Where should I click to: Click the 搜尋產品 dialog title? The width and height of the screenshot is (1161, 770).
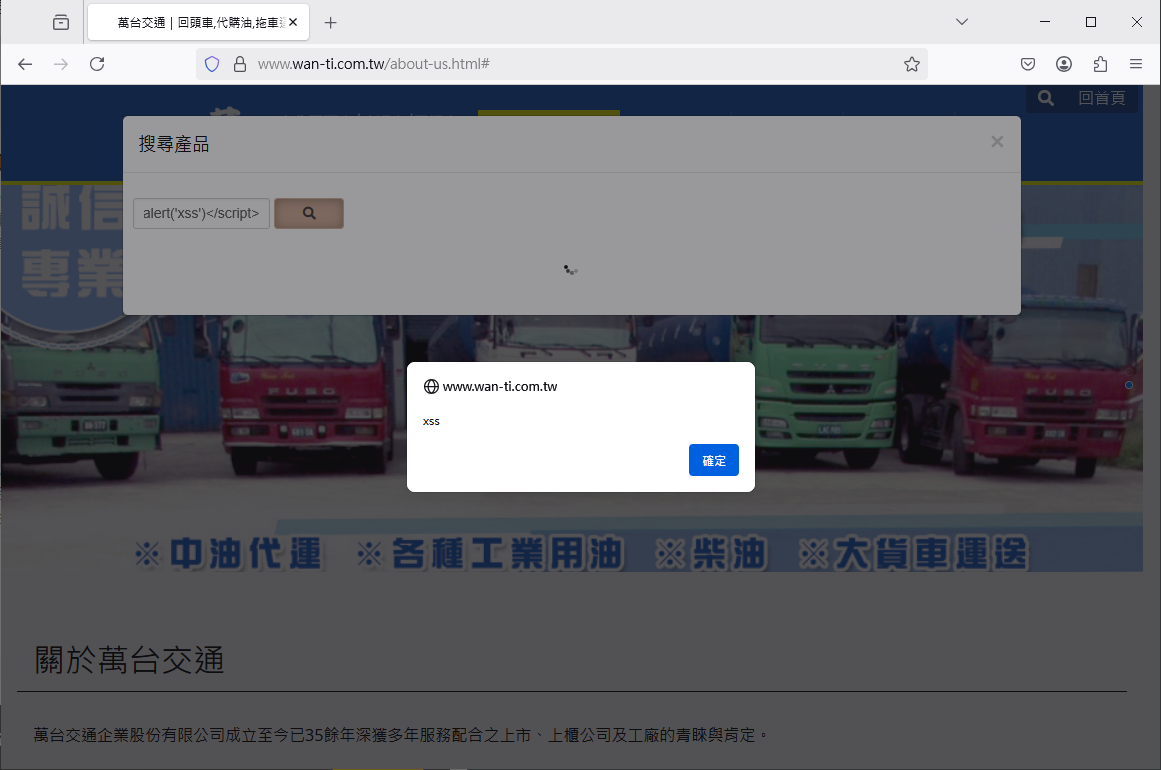(x=174, y=144)
